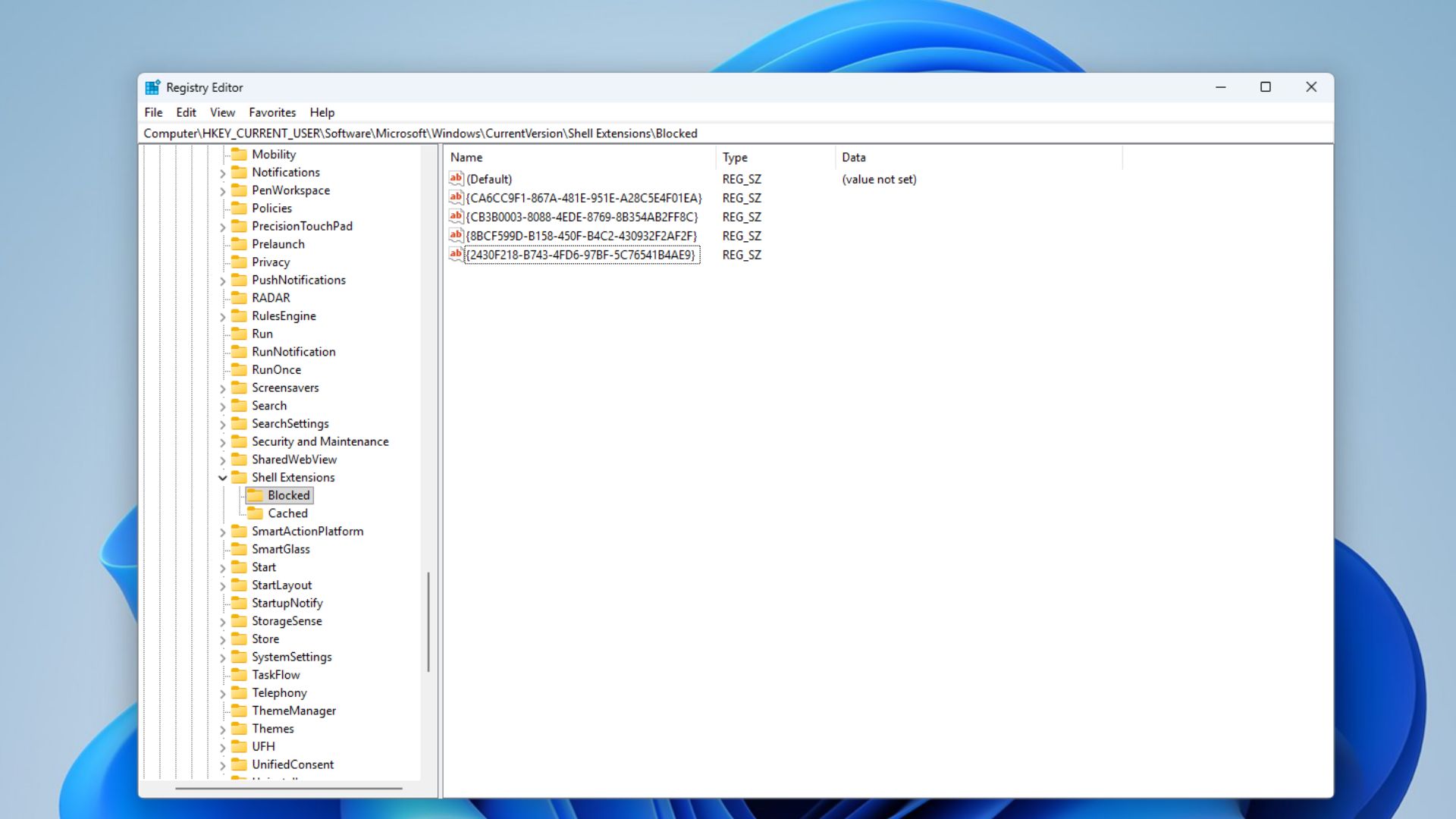Viewport: 1456px width, 819px height.
Task: Open the Help menu
Action: click(x=322, y=112)
